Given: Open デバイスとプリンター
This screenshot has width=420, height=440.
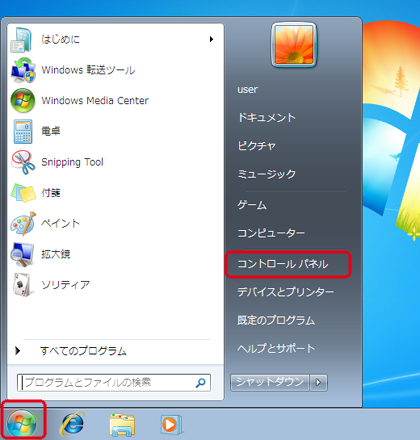Looking at the screenshot, I should tap(285, 292).
